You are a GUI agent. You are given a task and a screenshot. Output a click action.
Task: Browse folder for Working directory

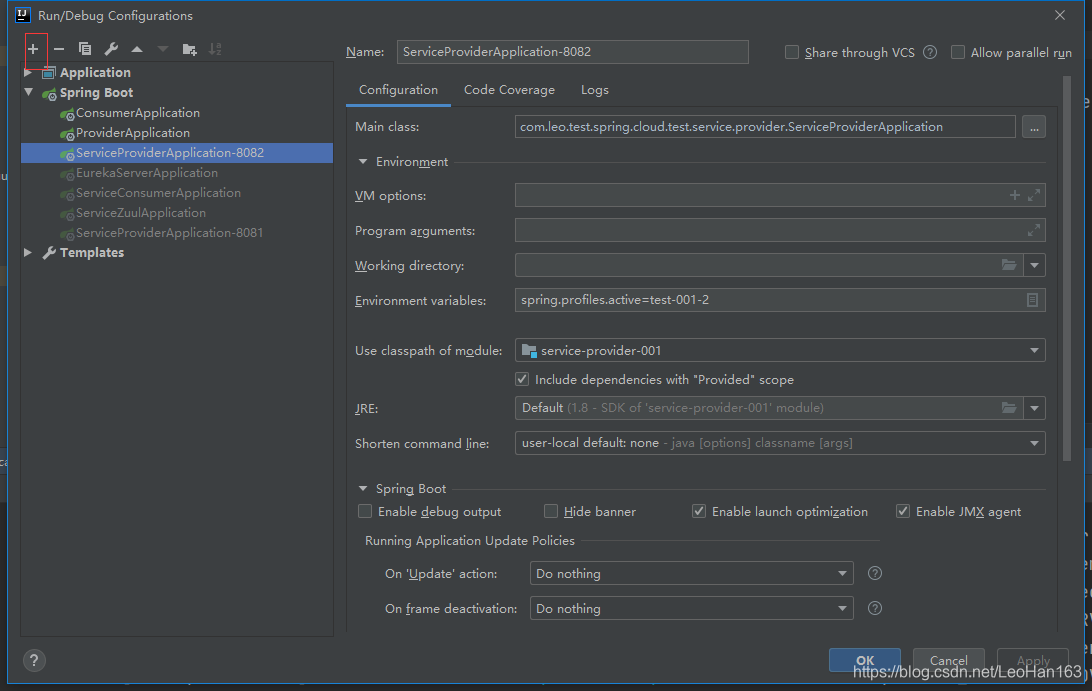[x=1009, y=265]
